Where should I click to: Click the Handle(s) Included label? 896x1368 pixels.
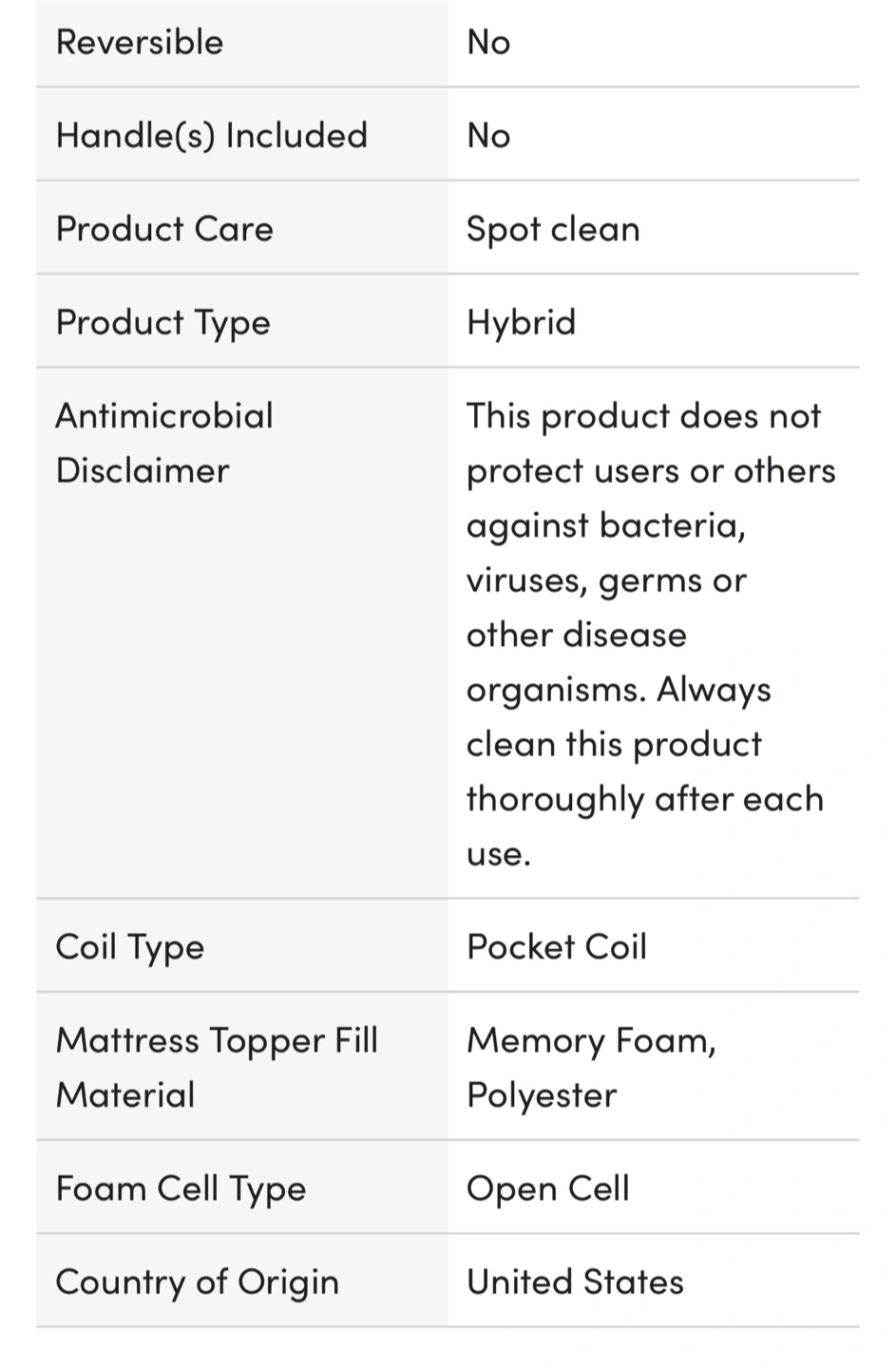[x=211, y=136]
